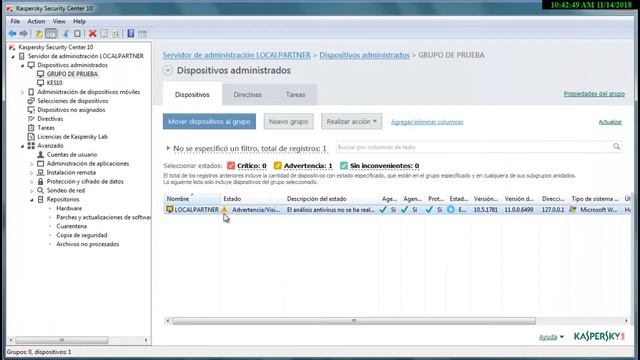The image size is (640, 360).
Task: Collapse the Repositorios tree node
Action: point(32,200)
